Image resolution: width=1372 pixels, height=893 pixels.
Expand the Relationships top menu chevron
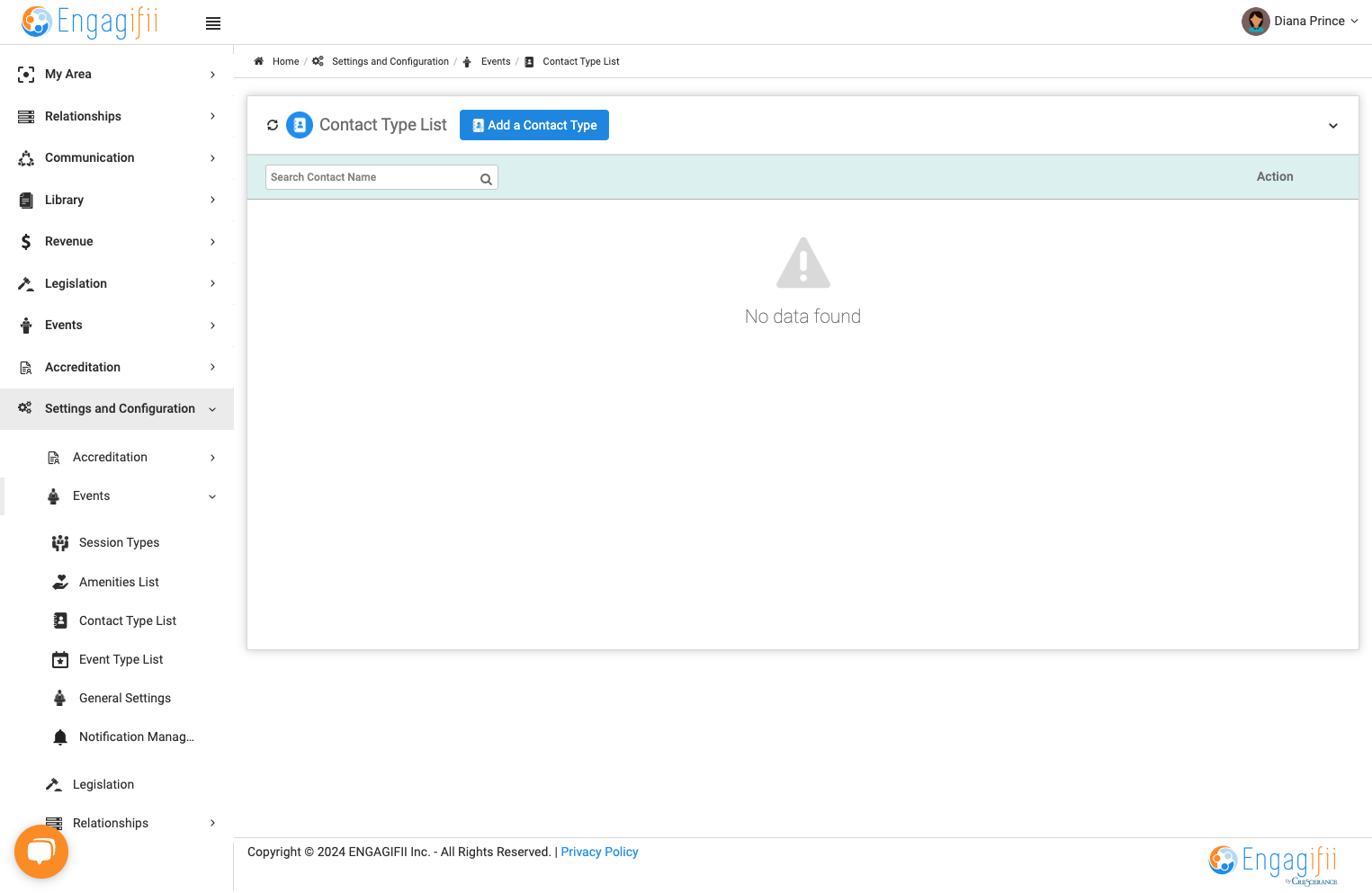click(x=212, y=116)
